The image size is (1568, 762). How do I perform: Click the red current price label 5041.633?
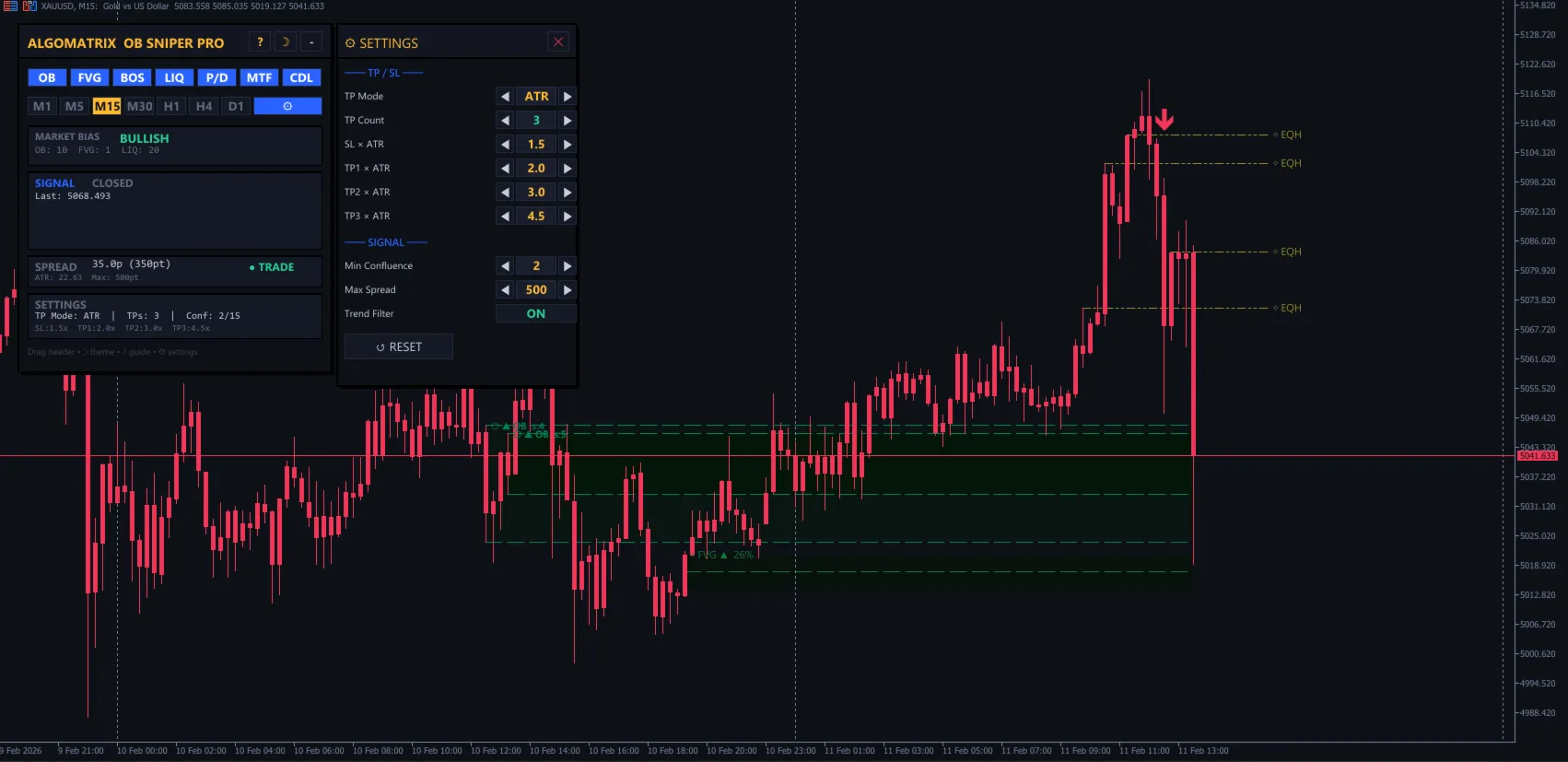1538,456
